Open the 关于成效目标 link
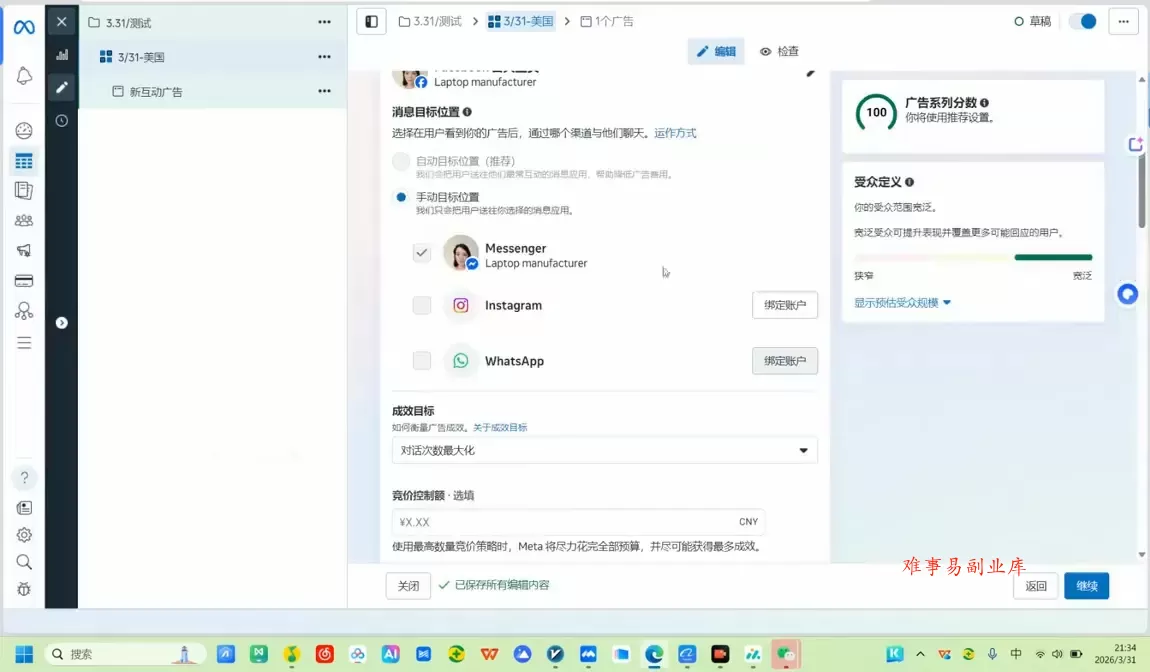This screenshot has width=1150, height=672. point(499,428)
